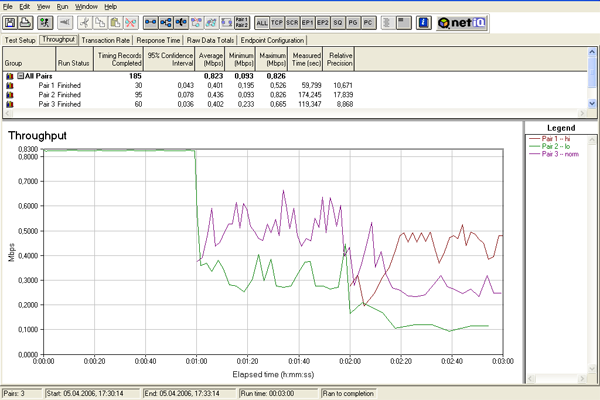Click the Delete red X icon

pyautogui.click(x=130, y=23)
